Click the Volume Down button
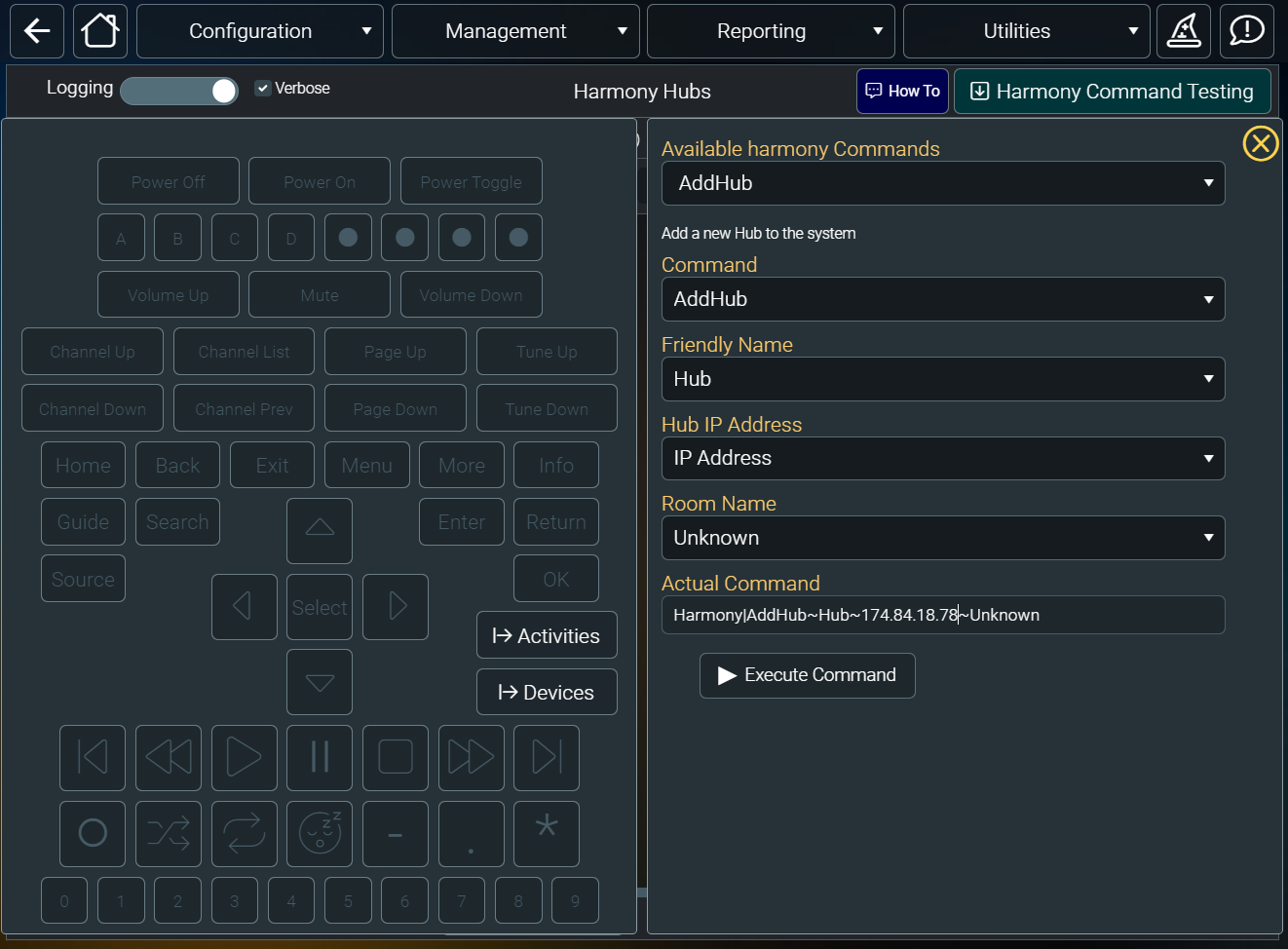 click(x=472, y=294)
